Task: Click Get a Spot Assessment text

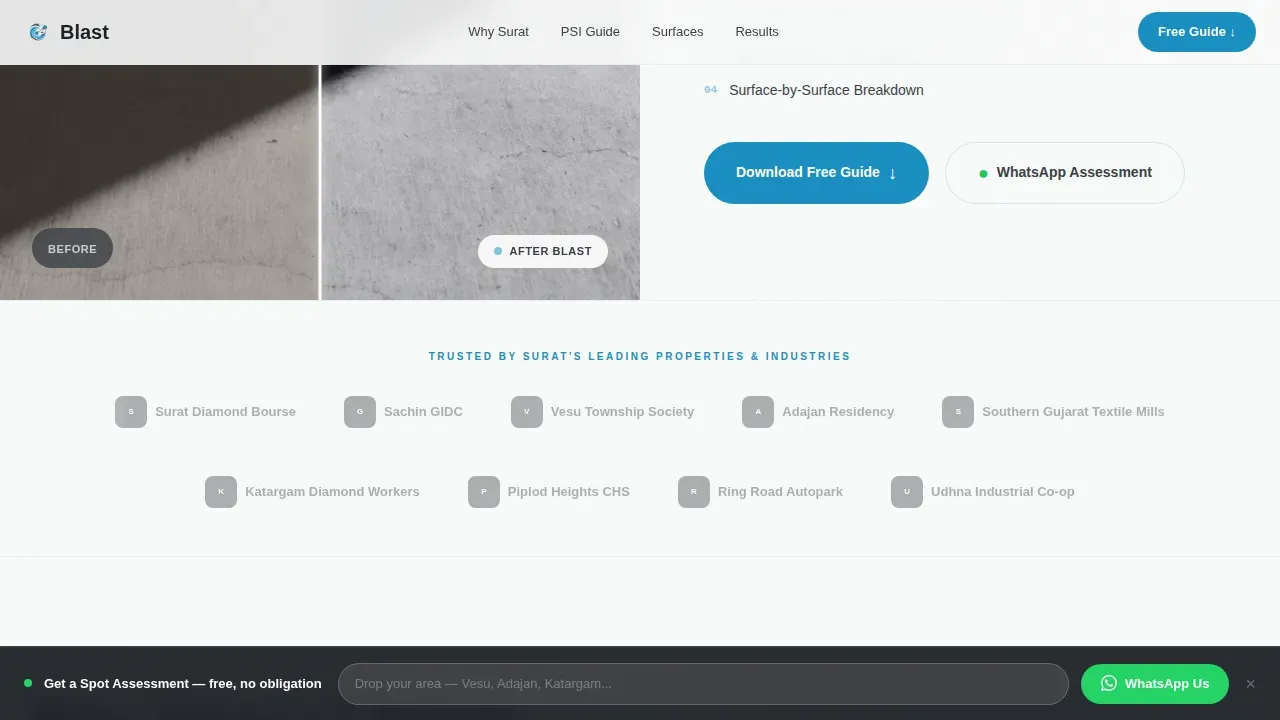Action: pyautogui.click(x=183, y=684)
